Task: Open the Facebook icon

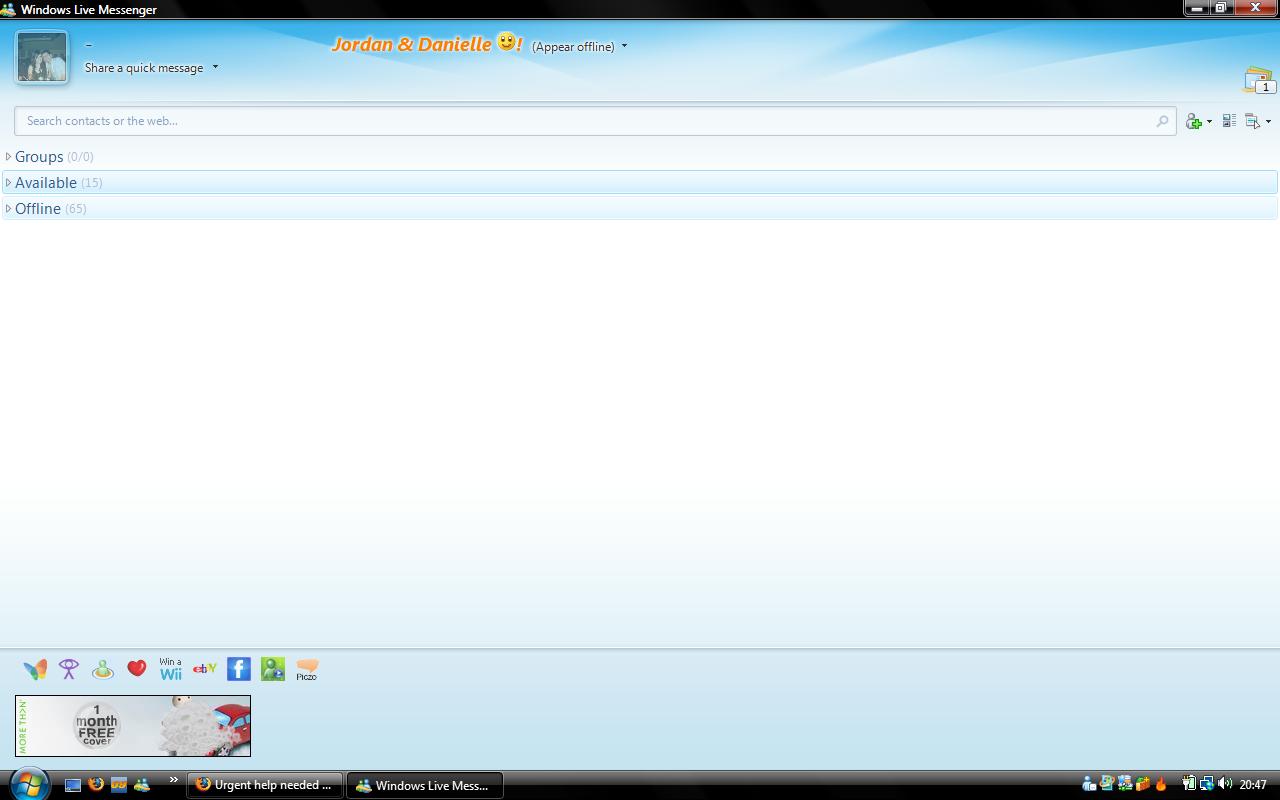Action: pyautogui.click(x=239, y=669)
